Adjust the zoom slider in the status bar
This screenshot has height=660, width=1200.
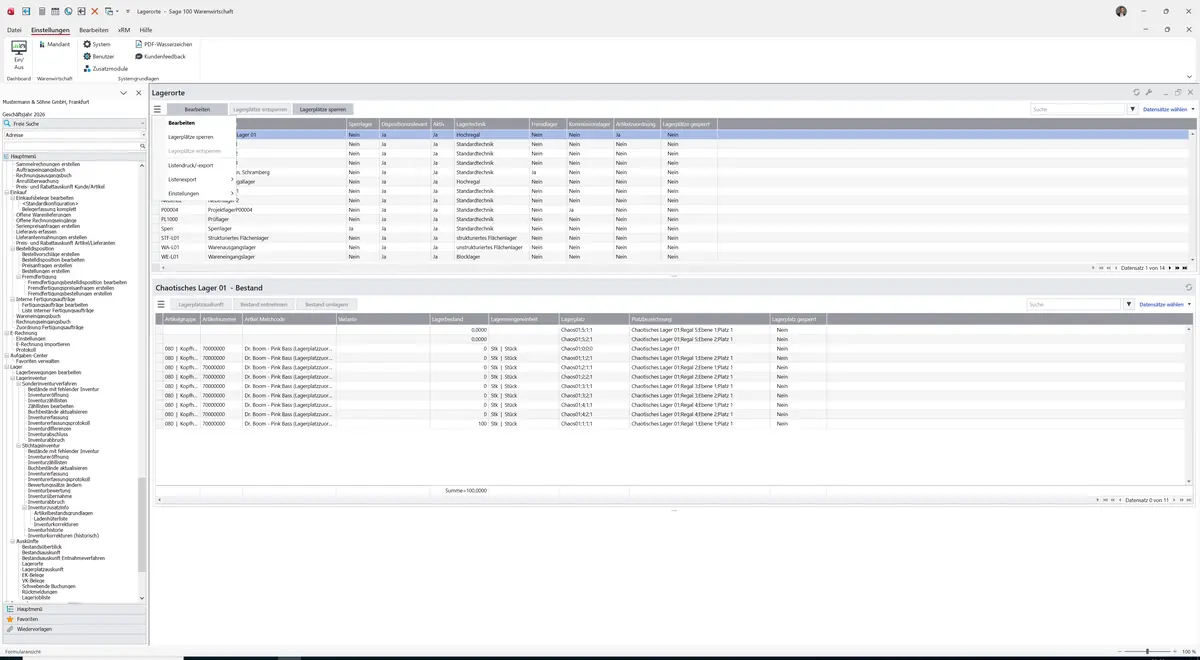[1147, 652]
